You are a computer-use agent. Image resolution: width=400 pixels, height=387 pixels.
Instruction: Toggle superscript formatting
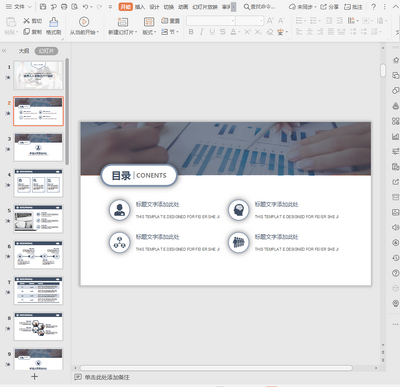pos(247,32)
